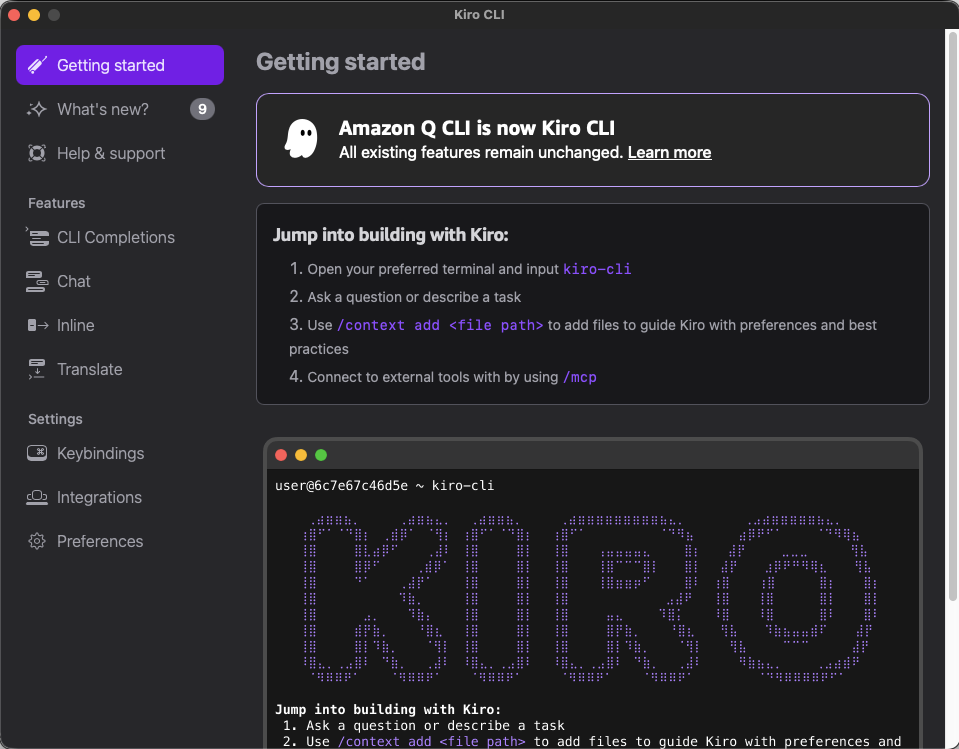Viewport: 959px width, 749px height.
Task: Click the green dot in the terminal preview
Action: point(321,455)
